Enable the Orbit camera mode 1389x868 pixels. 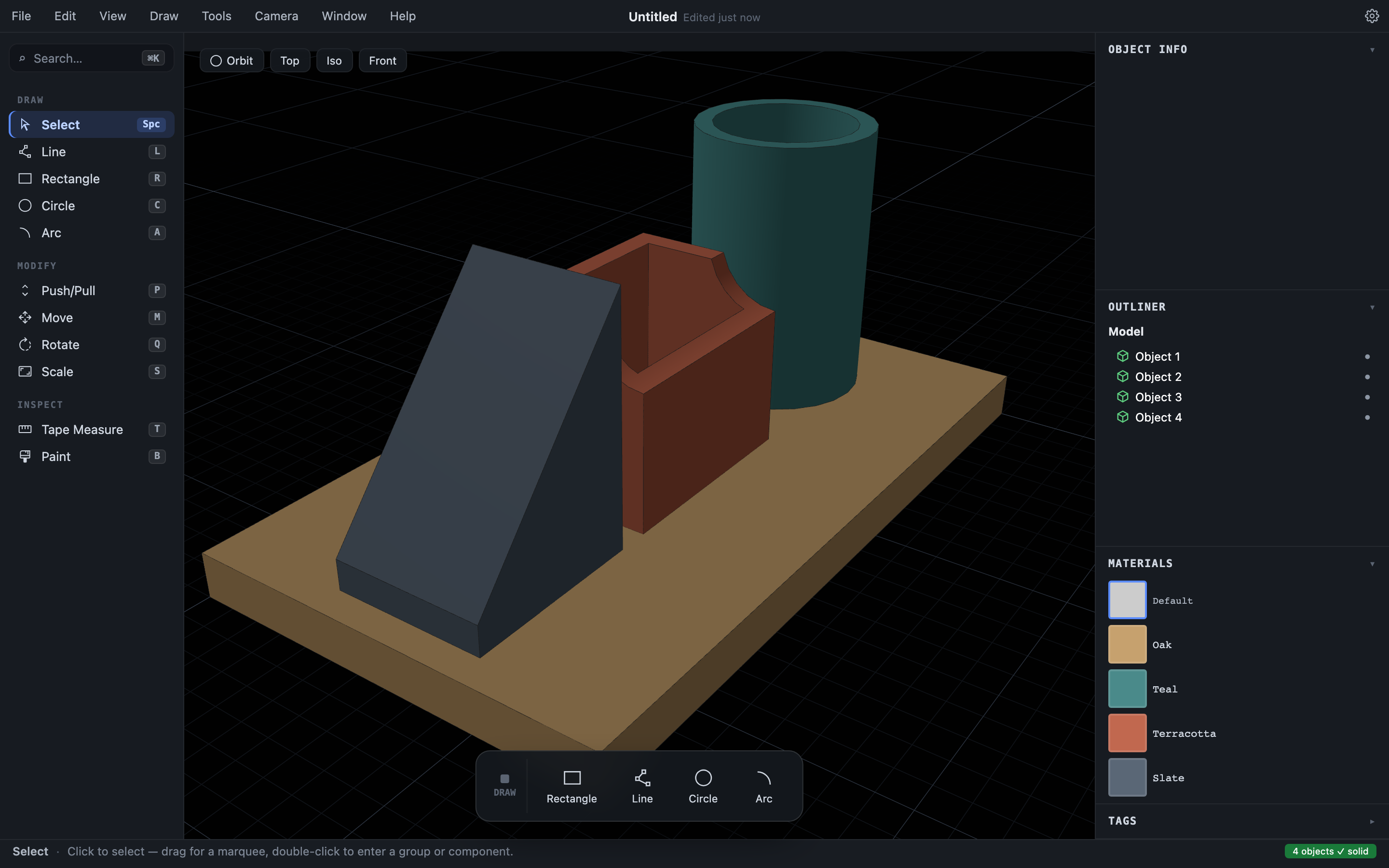(x=232, y=60)
